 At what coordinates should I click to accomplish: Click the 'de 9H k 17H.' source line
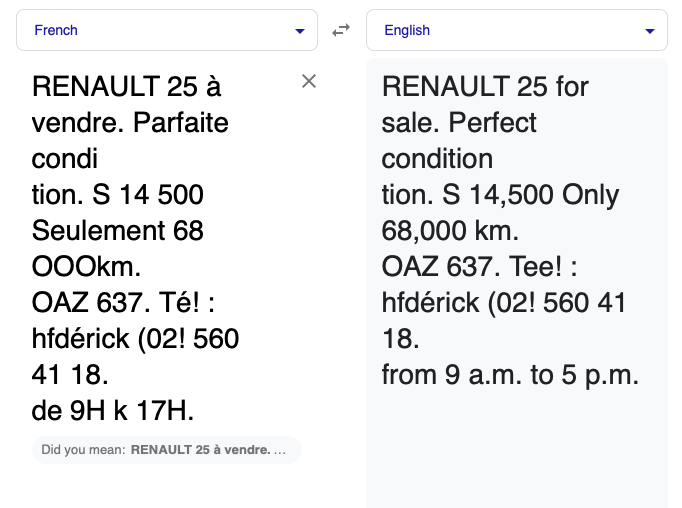click(113, 411)
